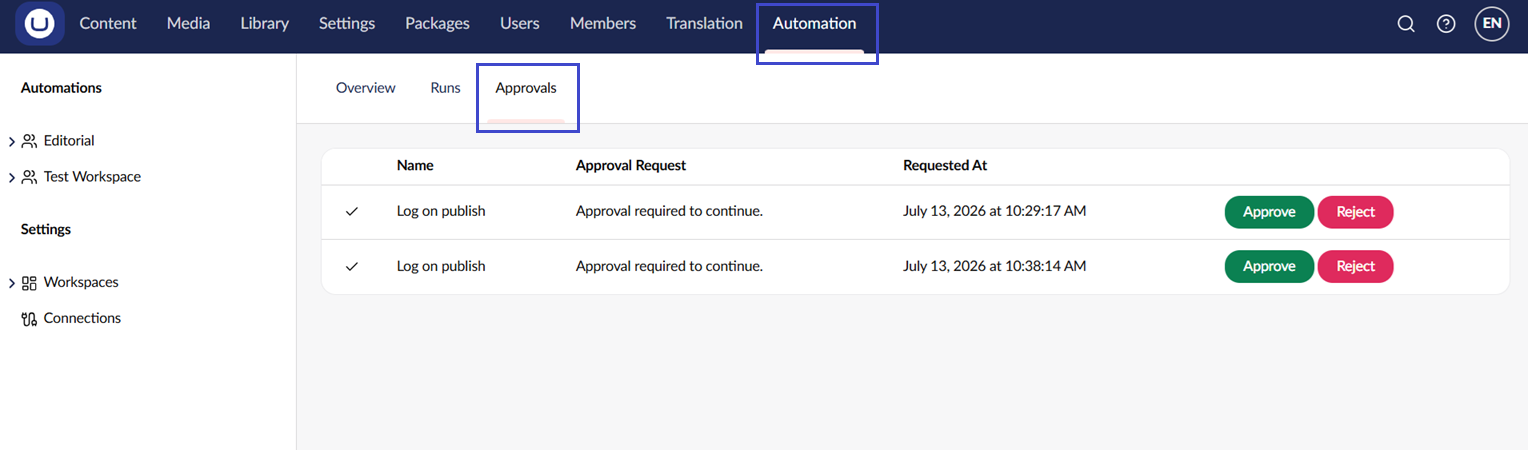This screenshot has height=450, width=1528.
Task: Reject the 10:29:17 AM request
Action: [x=1355, y=212]
